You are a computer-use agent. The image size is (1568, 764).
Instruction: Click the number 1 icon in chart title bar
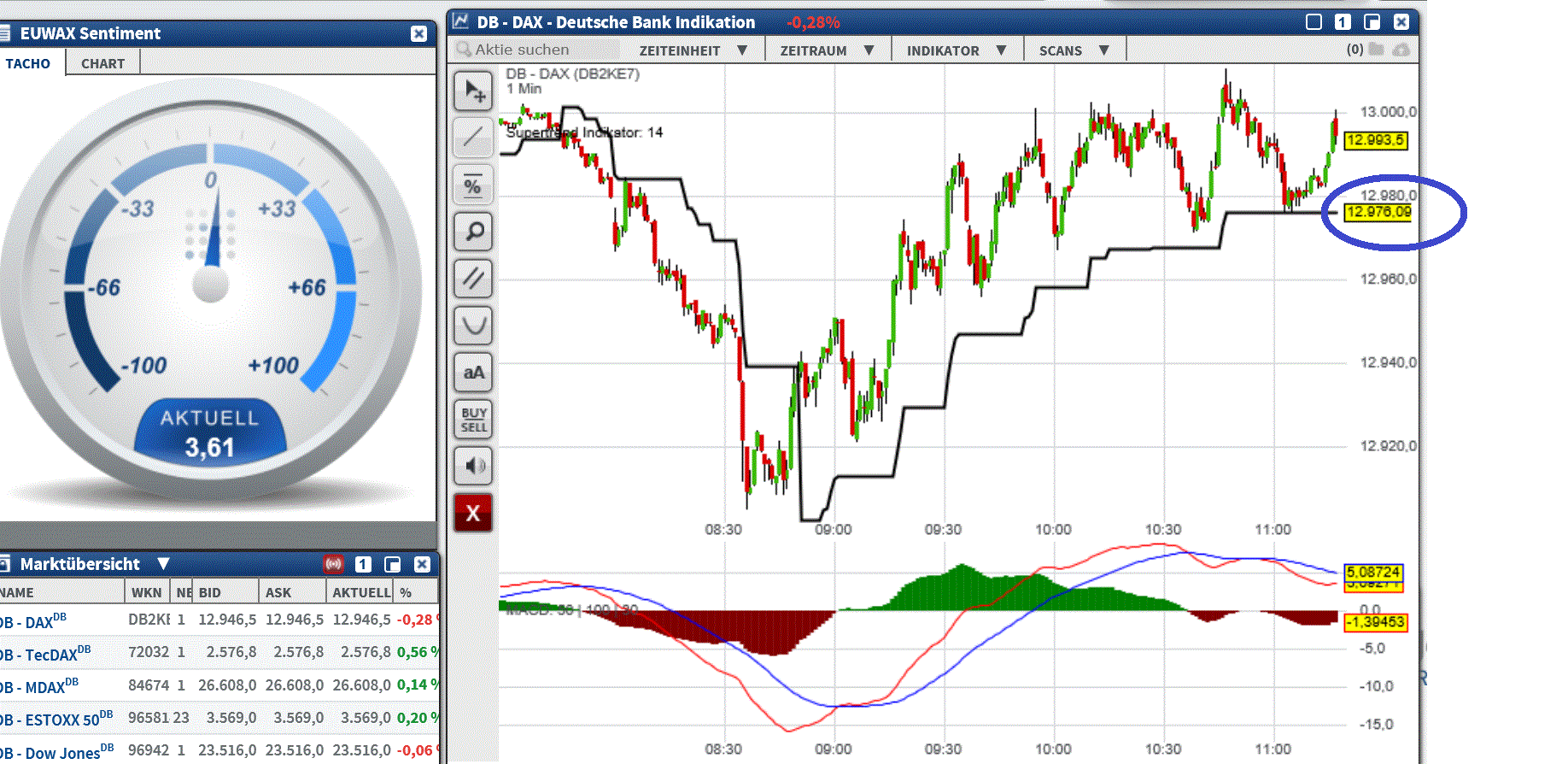point(1343,21)
